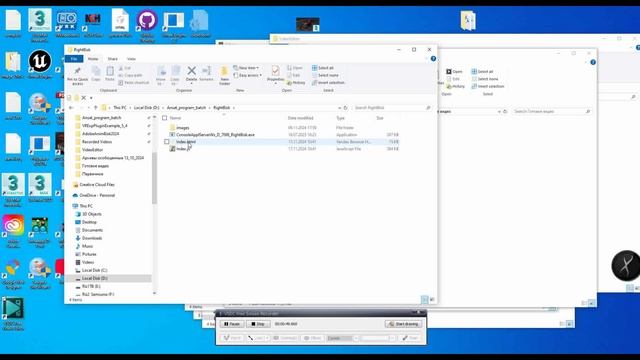Sort files by the Type column header

point(340,118)
